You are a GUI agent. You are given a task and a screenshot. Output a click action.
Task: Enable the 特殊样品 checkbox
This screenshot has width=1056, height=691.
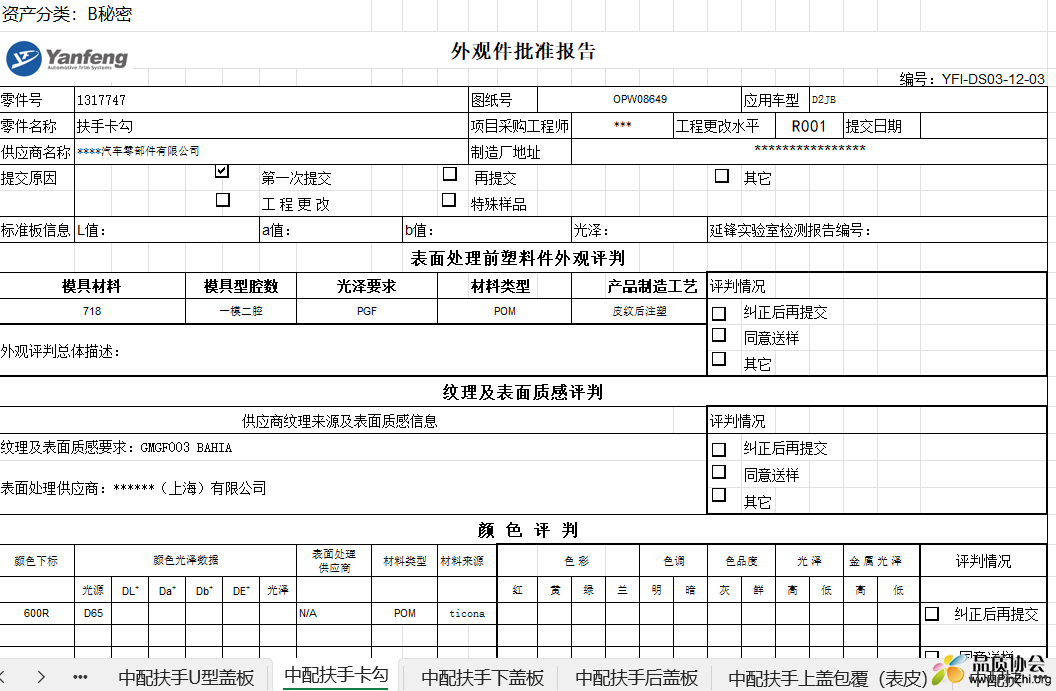point(449,200)
